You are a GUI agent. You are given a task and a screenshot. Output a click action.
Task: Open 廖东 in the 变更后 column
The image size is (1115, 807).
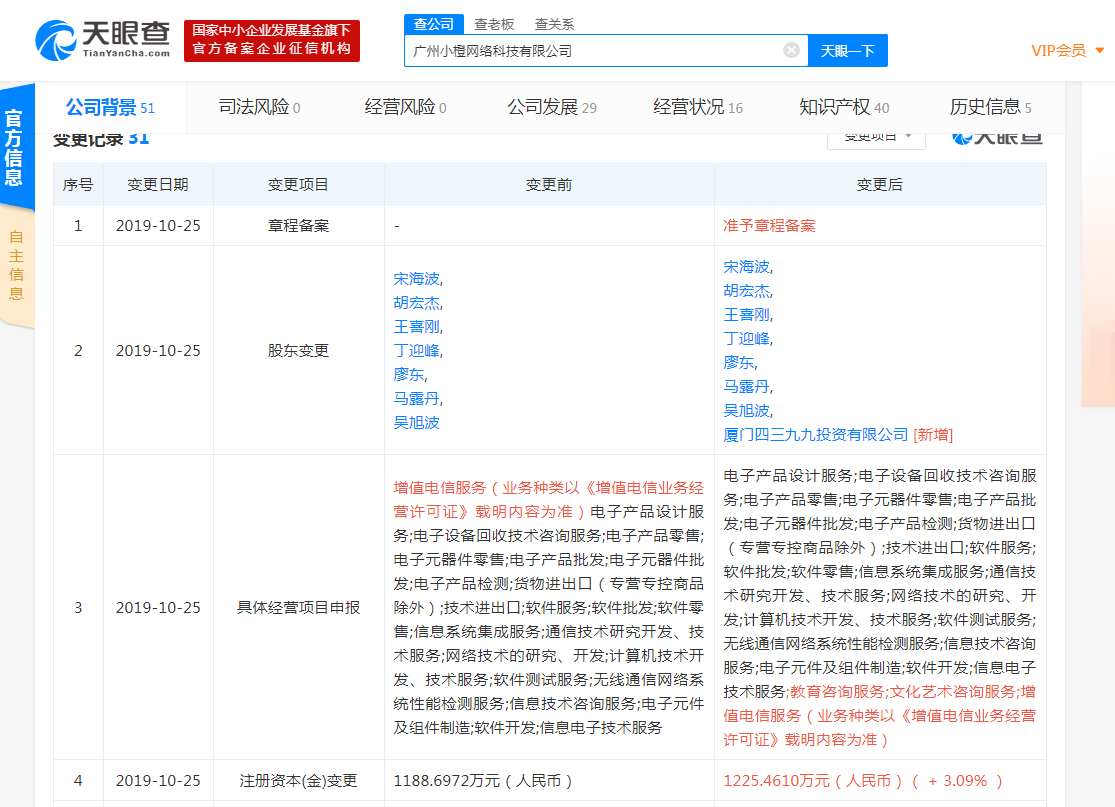click(739, 363)
